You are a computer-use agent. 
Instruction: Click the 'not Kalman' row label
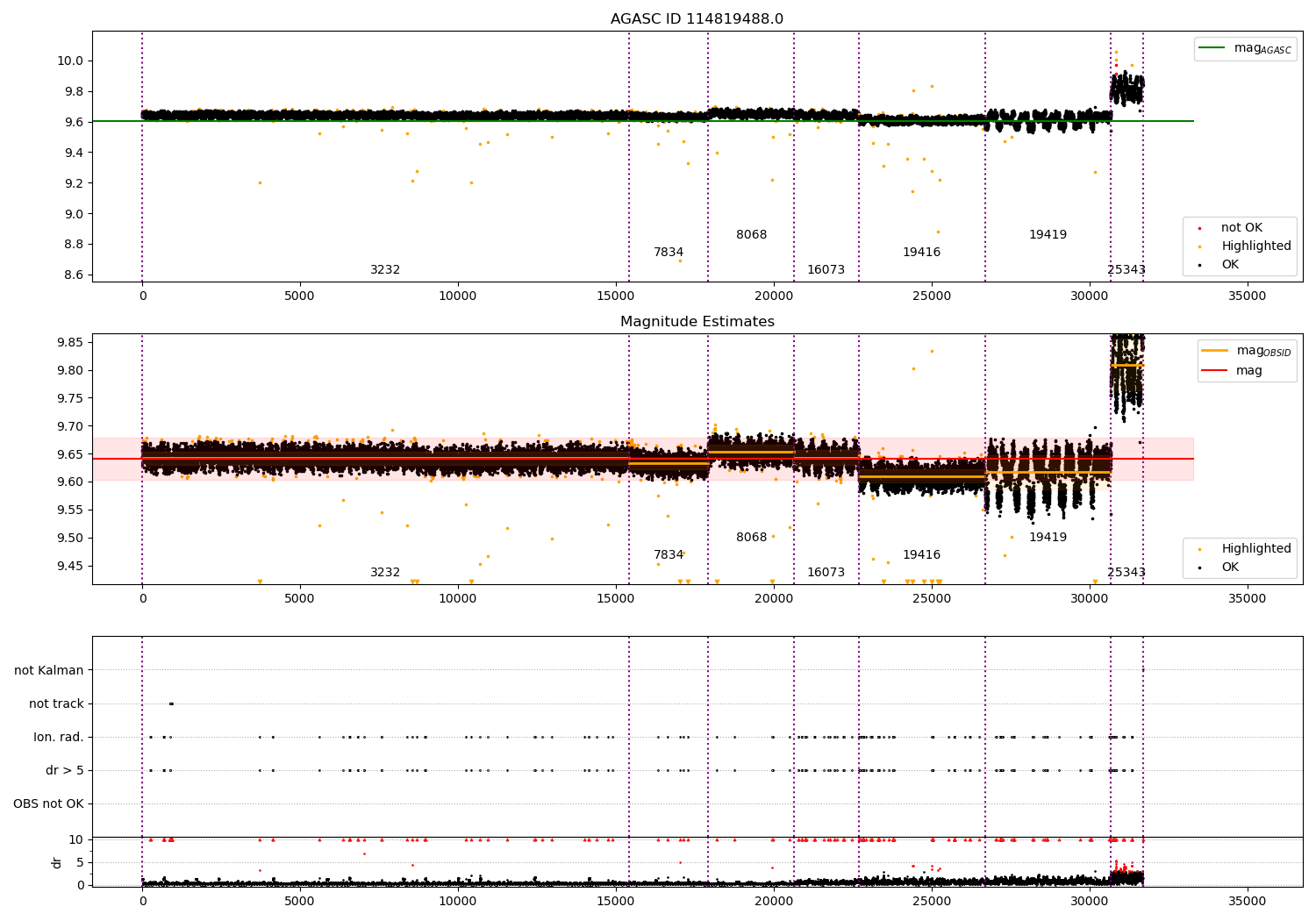click(49, 671)
